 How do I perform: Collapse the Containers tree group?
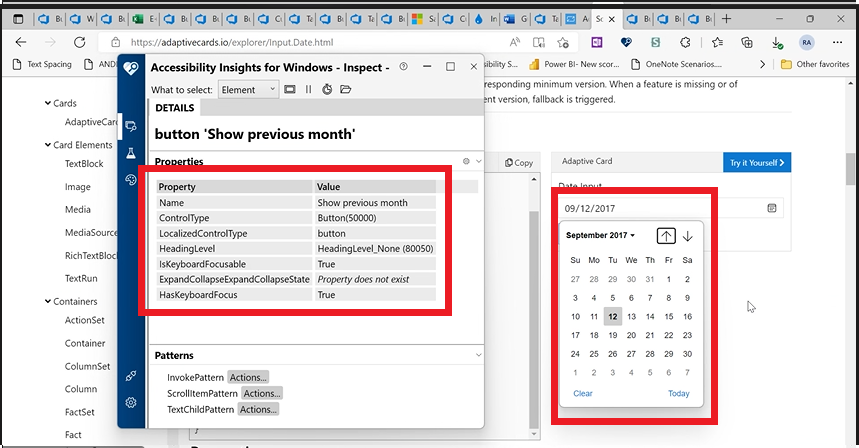pyautogui.click(x=48, y=301)
